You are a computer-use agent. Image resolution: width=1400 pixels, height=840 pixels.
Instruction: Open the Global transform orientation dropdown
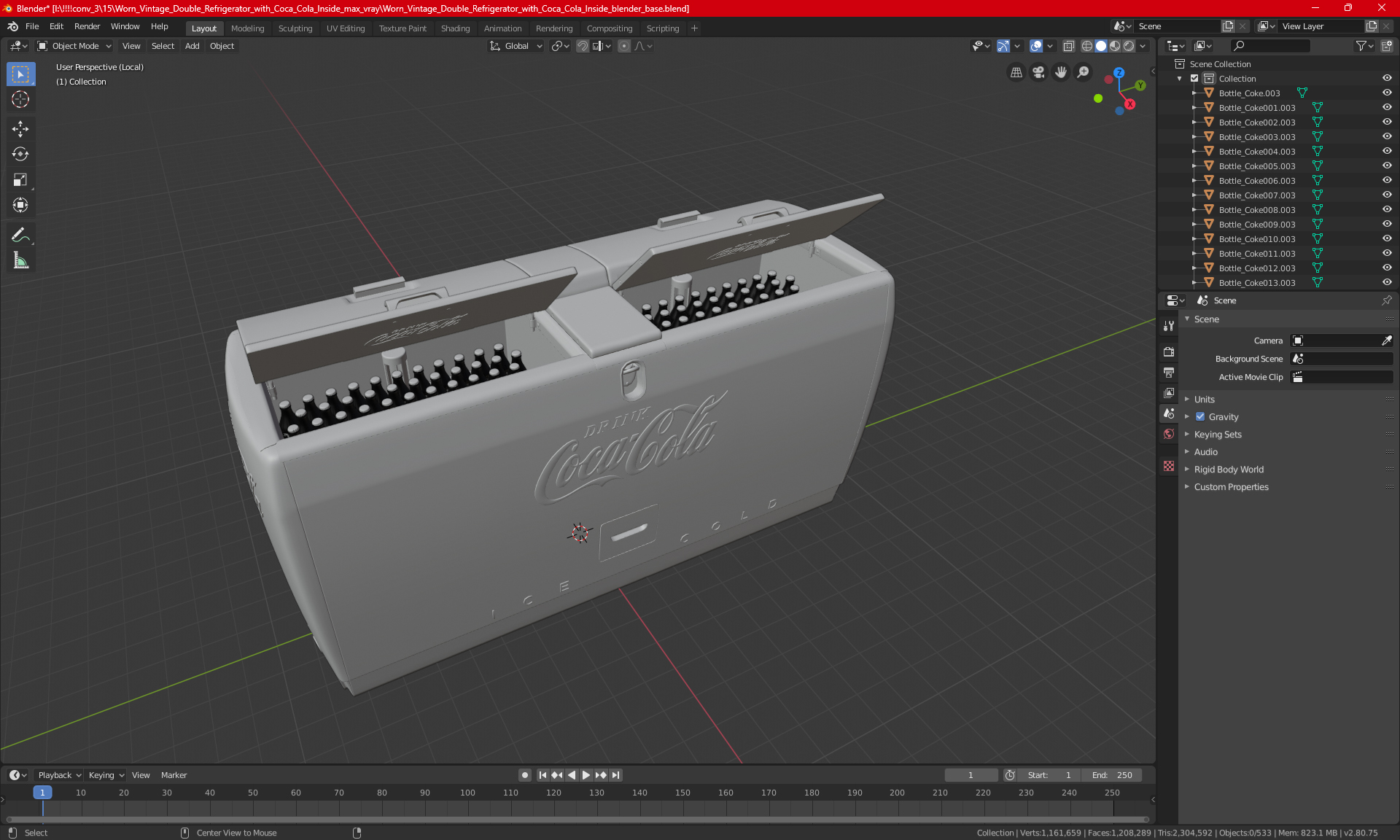click(516, 46)
